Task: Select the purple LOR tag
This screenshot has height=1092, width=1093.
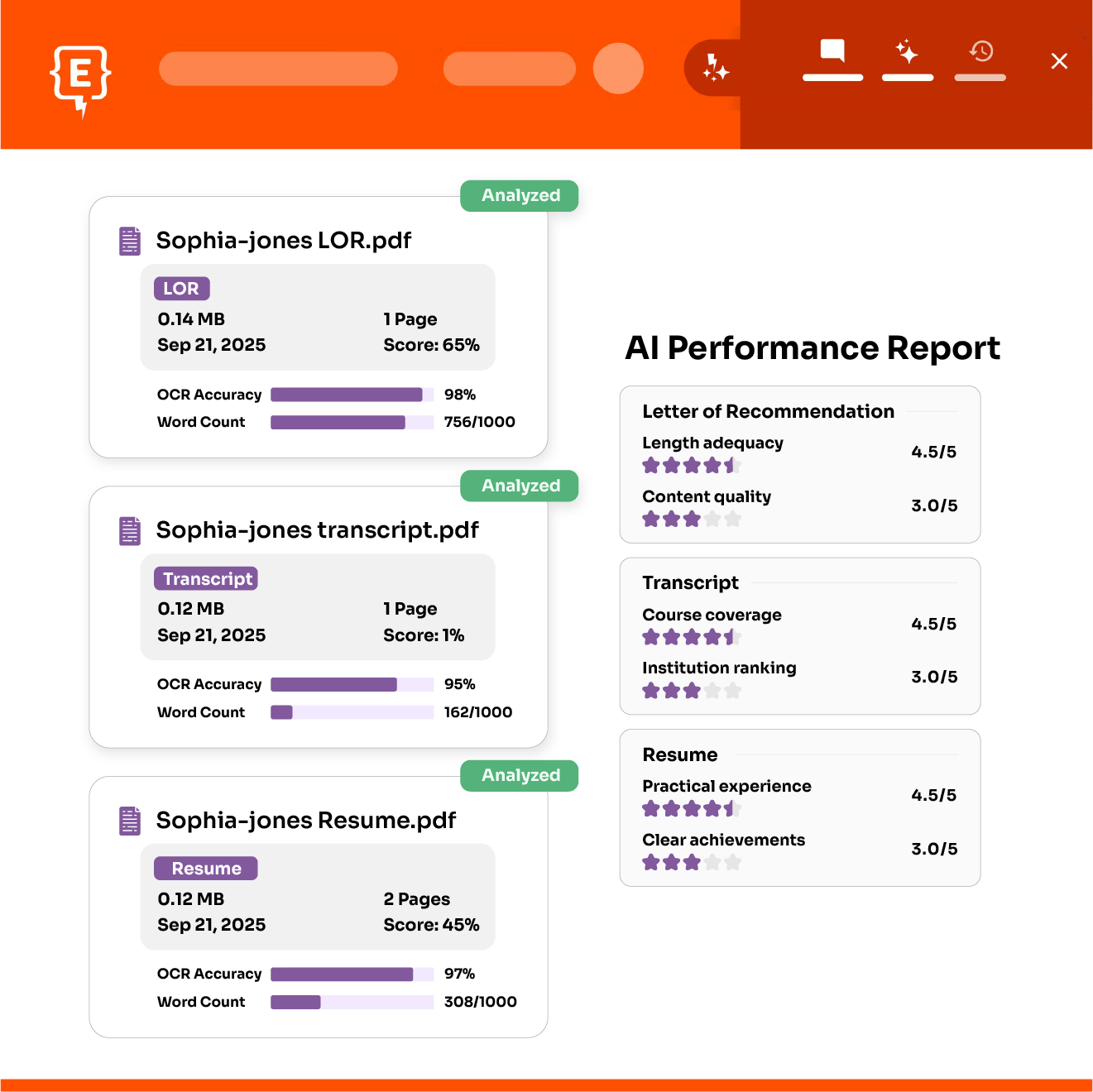Action: click(181, 289)
